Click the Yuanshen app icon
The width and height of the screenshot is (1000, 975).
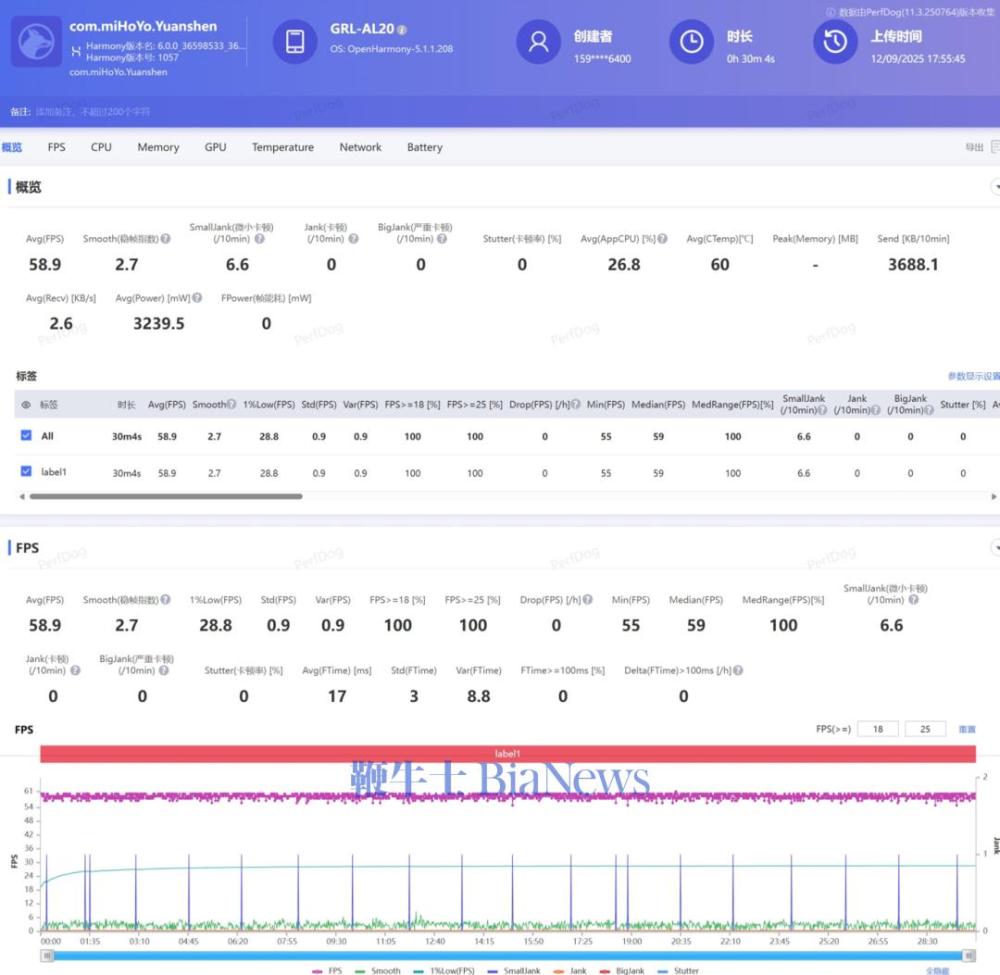click(x=37, y=41)
